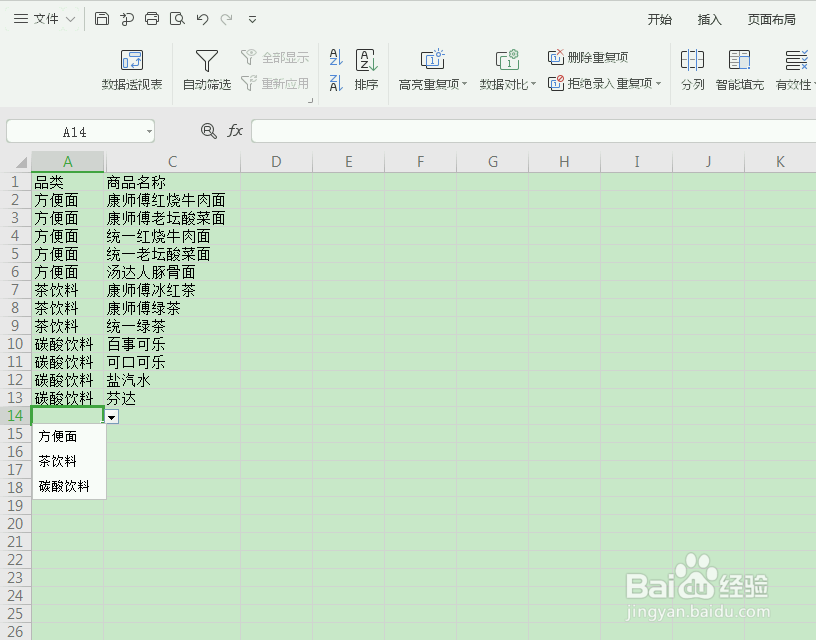Toggle the 查找 magnifier next to fx
The height and width of the screenshot is (640, 816).
(x=207, y=131)
